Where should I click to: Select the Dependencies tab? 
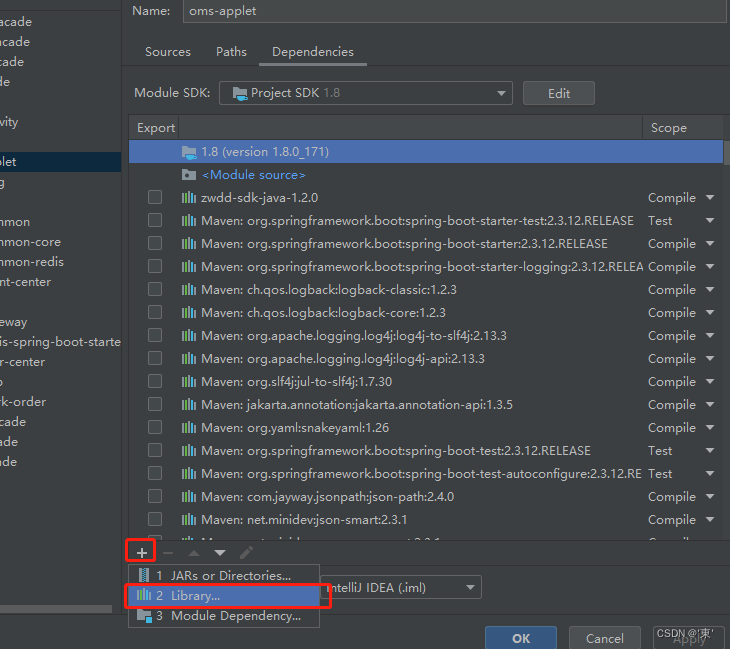coord(313,52)
